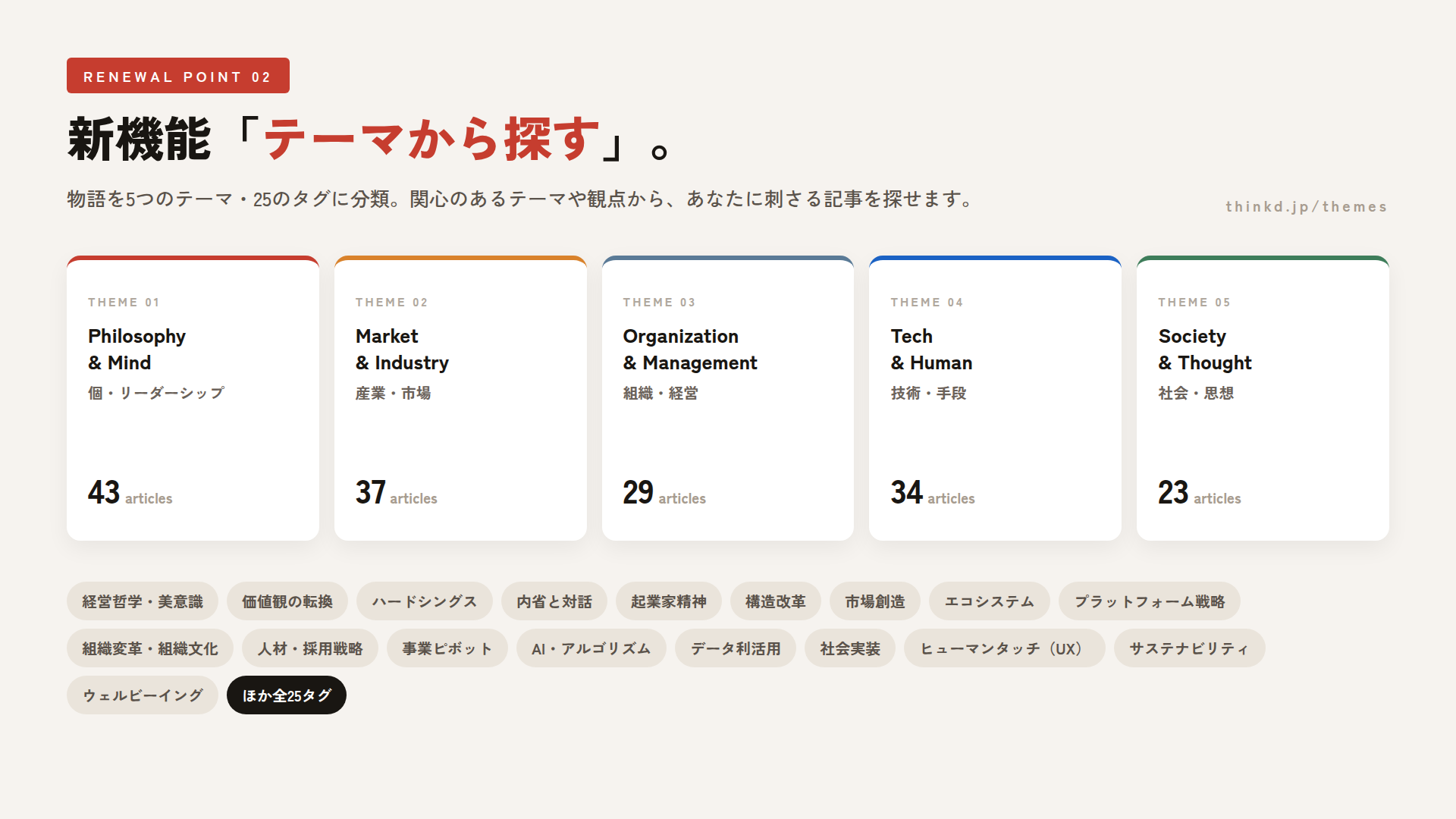The image size is (1456, 819).
Task: Open the Organization & Management theme card
Action: tap(728, 398)
